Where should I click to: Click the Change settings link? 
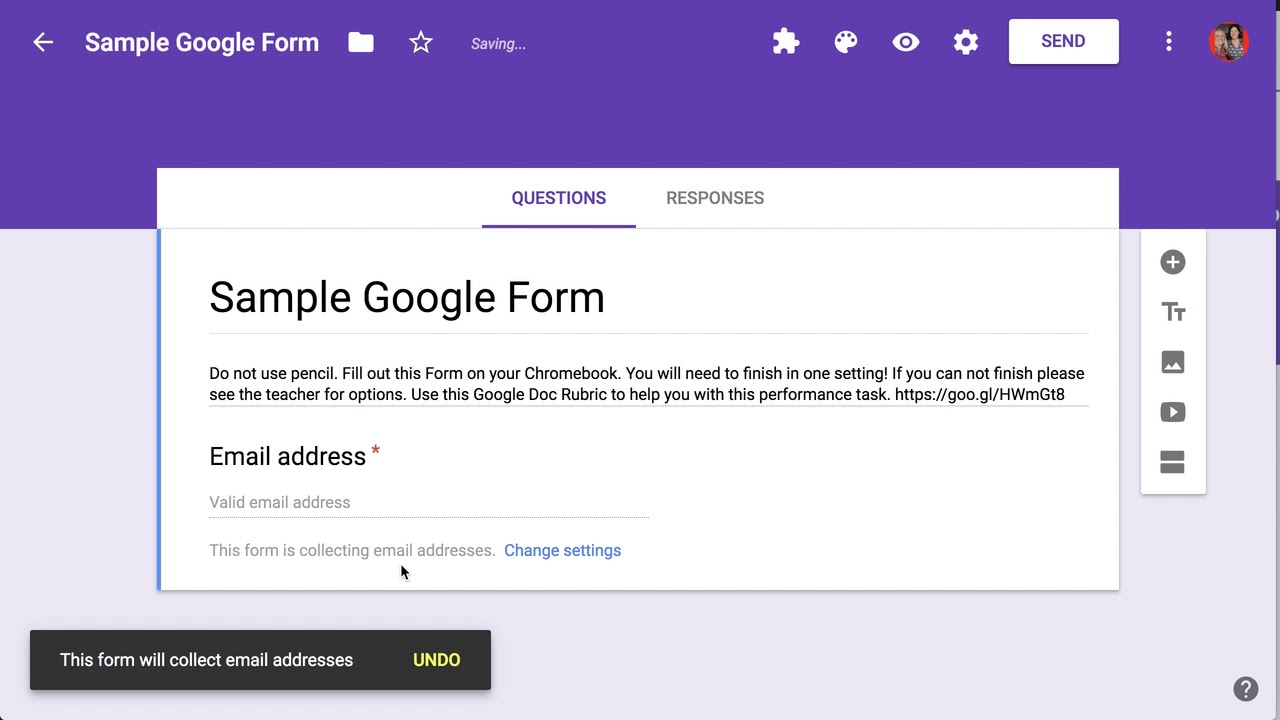pos(562,550)
